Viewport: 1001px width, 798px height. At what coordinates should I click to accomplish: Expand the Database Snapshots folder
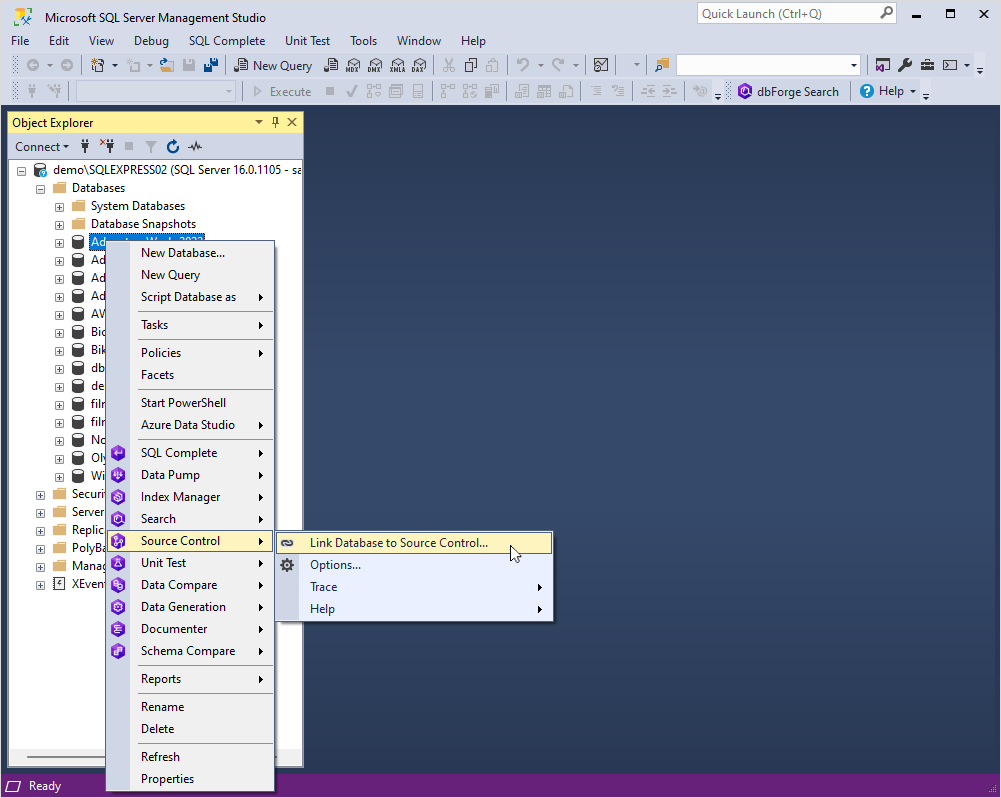click(x=59, y=225)
